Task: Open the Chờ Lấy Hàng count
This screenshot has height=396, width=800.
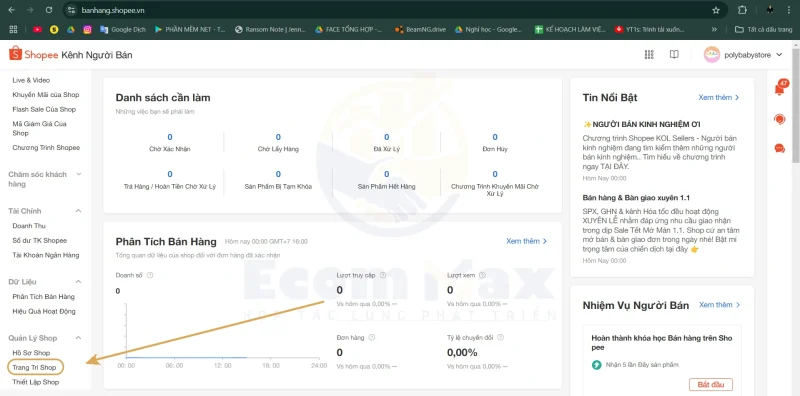Action: click(278, 137)
